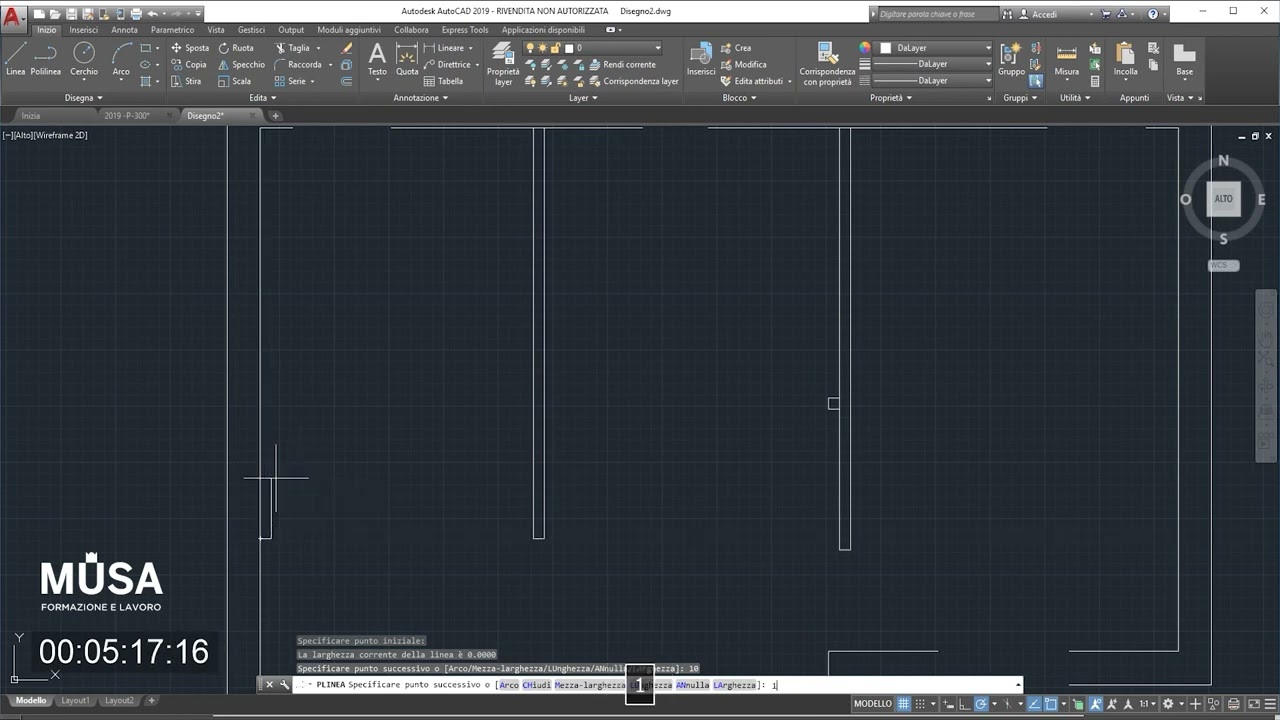Screen dimensions: 1280x720
Task: Click the Serie array tool
Action: coord(290,81)
